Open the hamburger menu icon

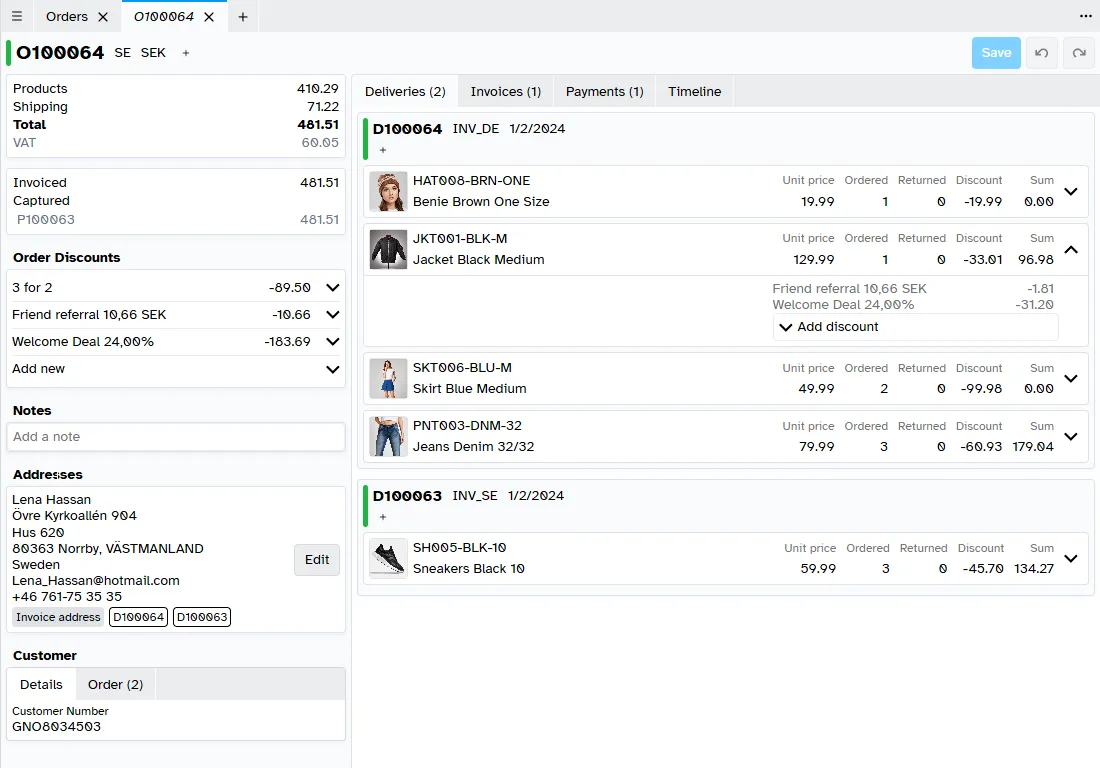17,17
